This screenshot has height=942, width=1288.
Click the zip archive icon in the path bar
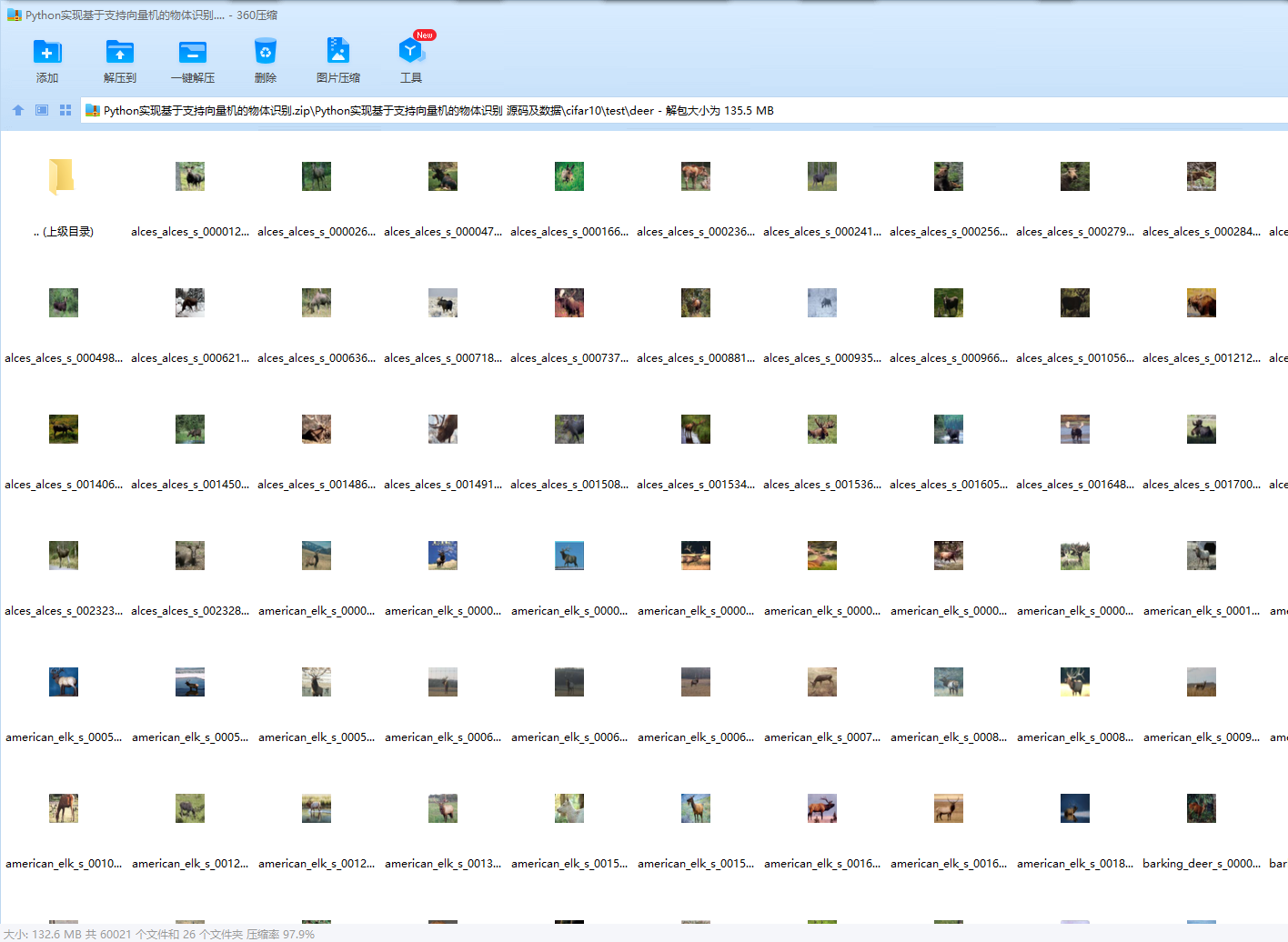tap(92, 111)
